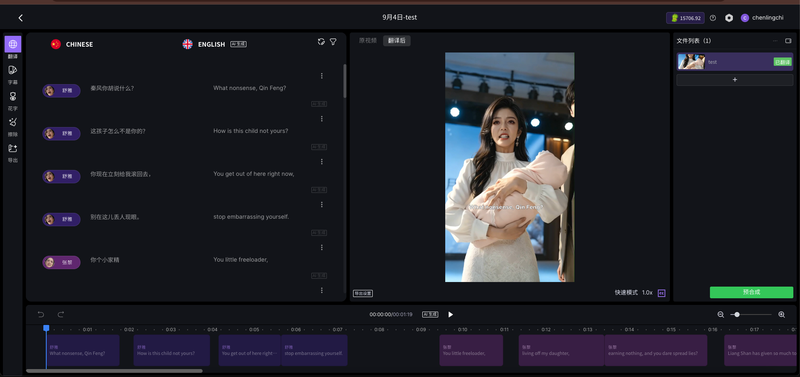The image size is (800, 377).
Task: Click the refresh translation icon above the list
Action: coord(321,42)
